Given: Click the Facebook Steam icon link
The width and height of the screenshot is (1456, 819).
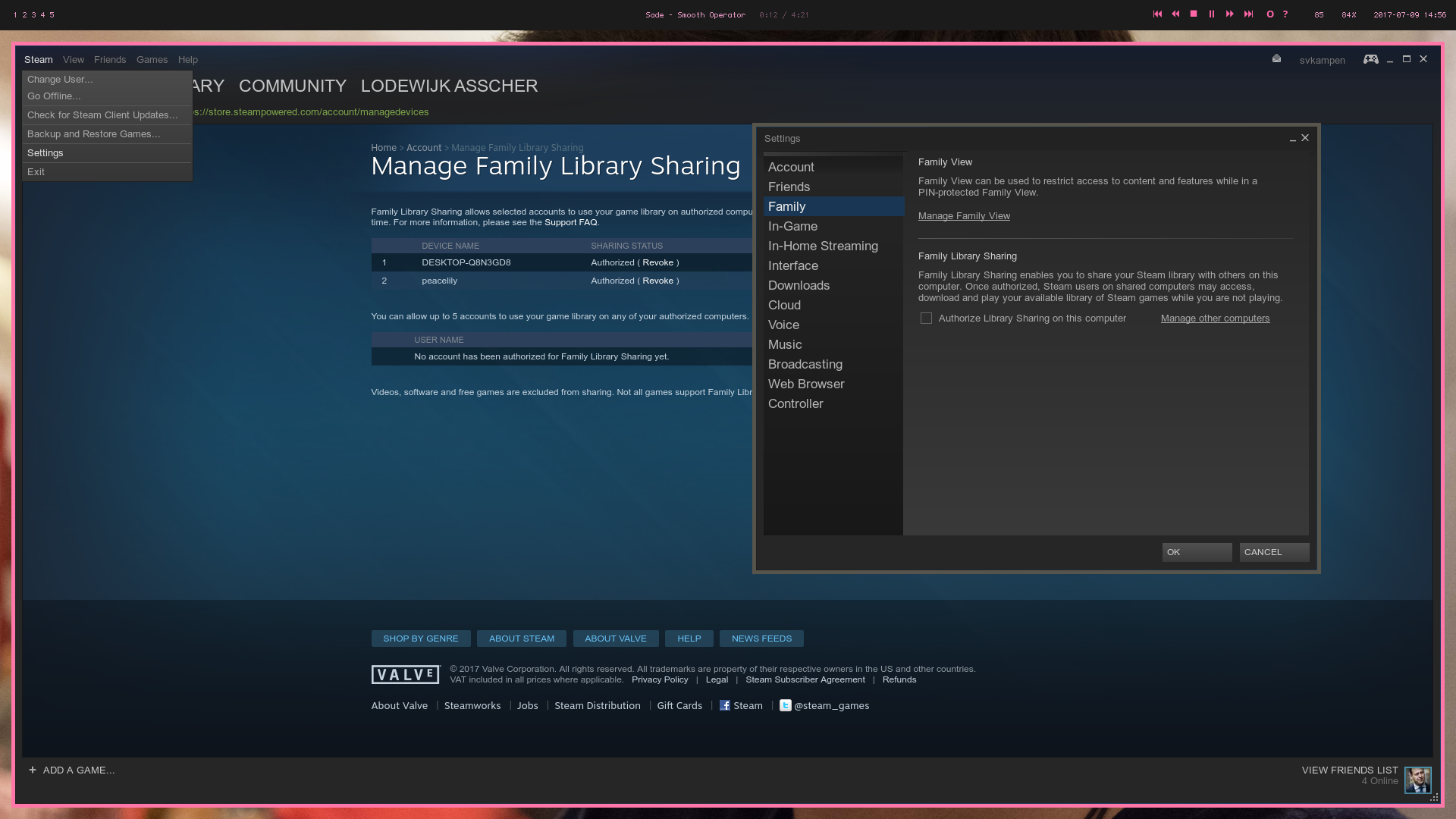Looking at the screenshot, I should (725, 705).
